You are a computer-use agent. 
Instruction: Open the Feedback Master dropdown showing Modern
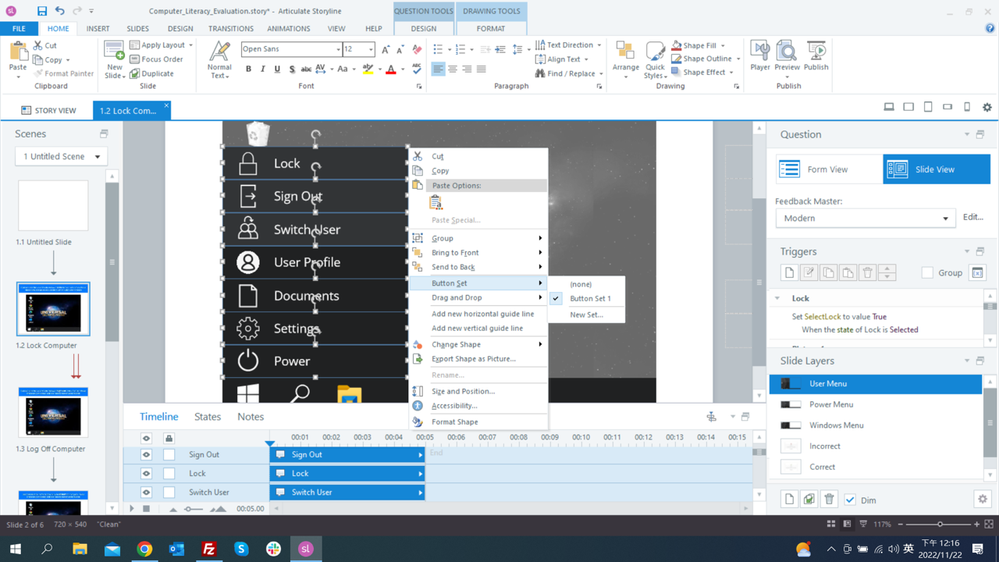coord(865,218)
